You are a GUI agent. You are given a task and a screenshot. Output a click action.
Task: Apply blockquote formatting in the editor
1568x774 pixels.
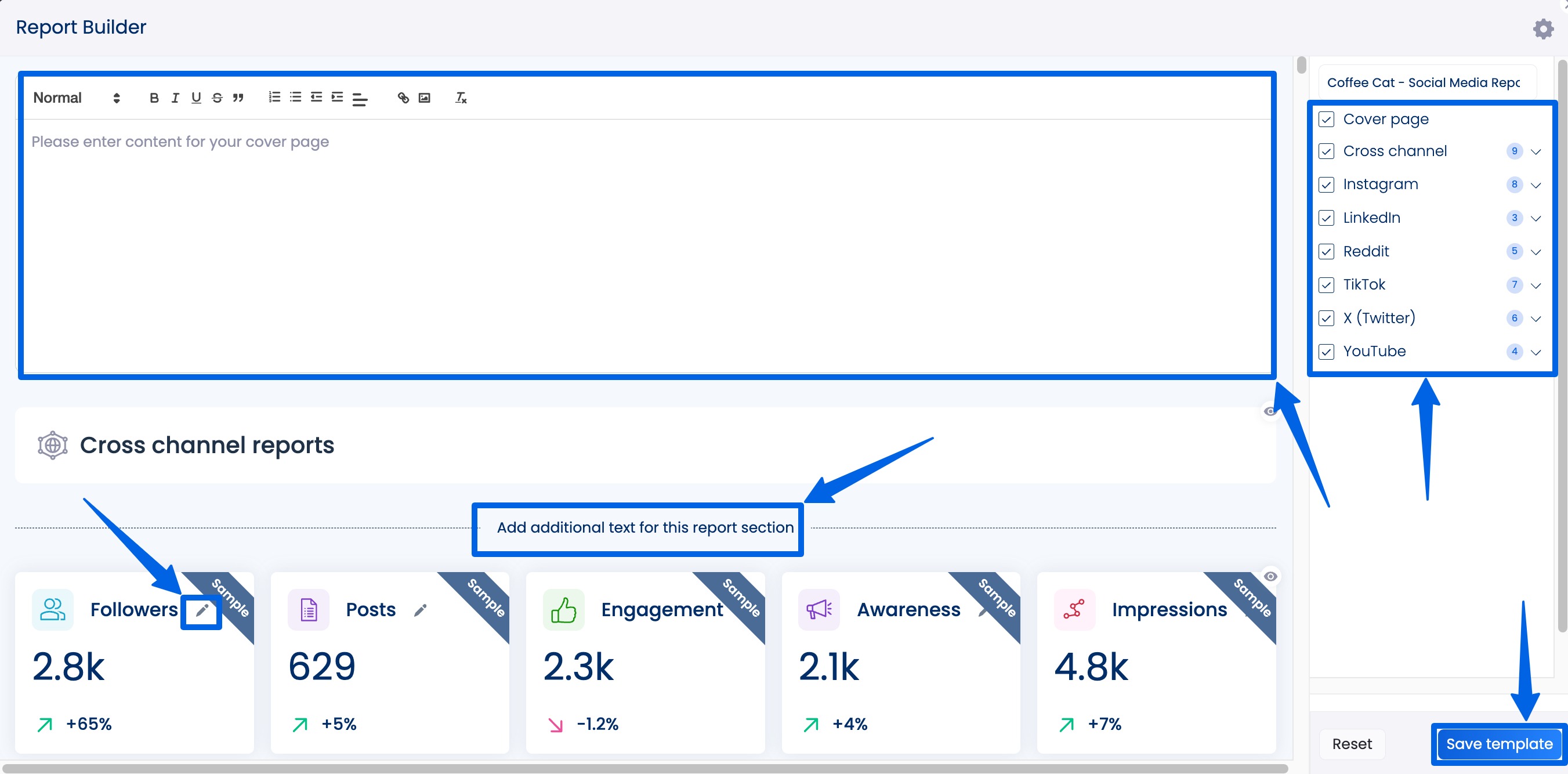[x=238, y=97]
